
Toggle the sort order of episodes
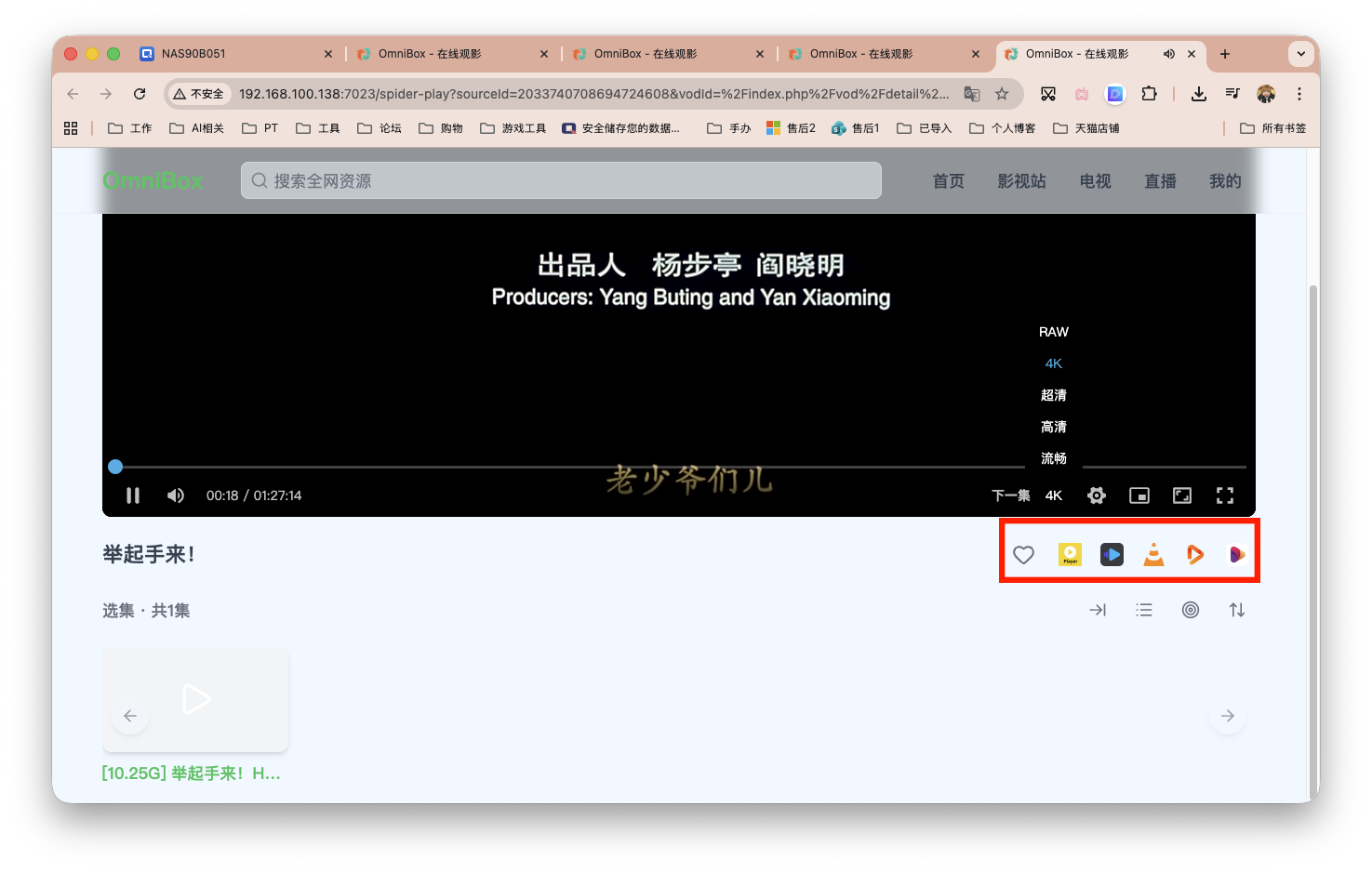coord(1237,610)
